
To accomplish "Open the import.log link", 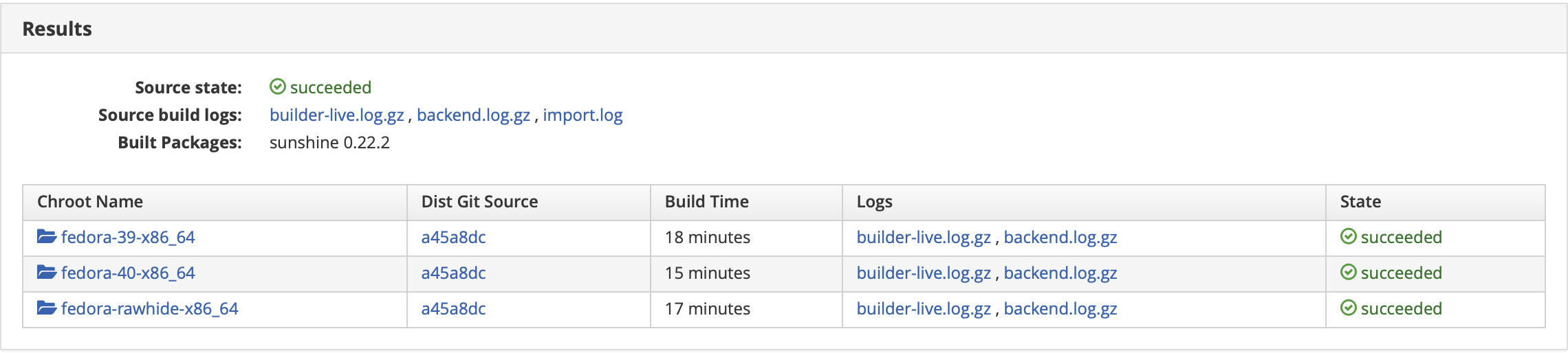I will (582, 115).
